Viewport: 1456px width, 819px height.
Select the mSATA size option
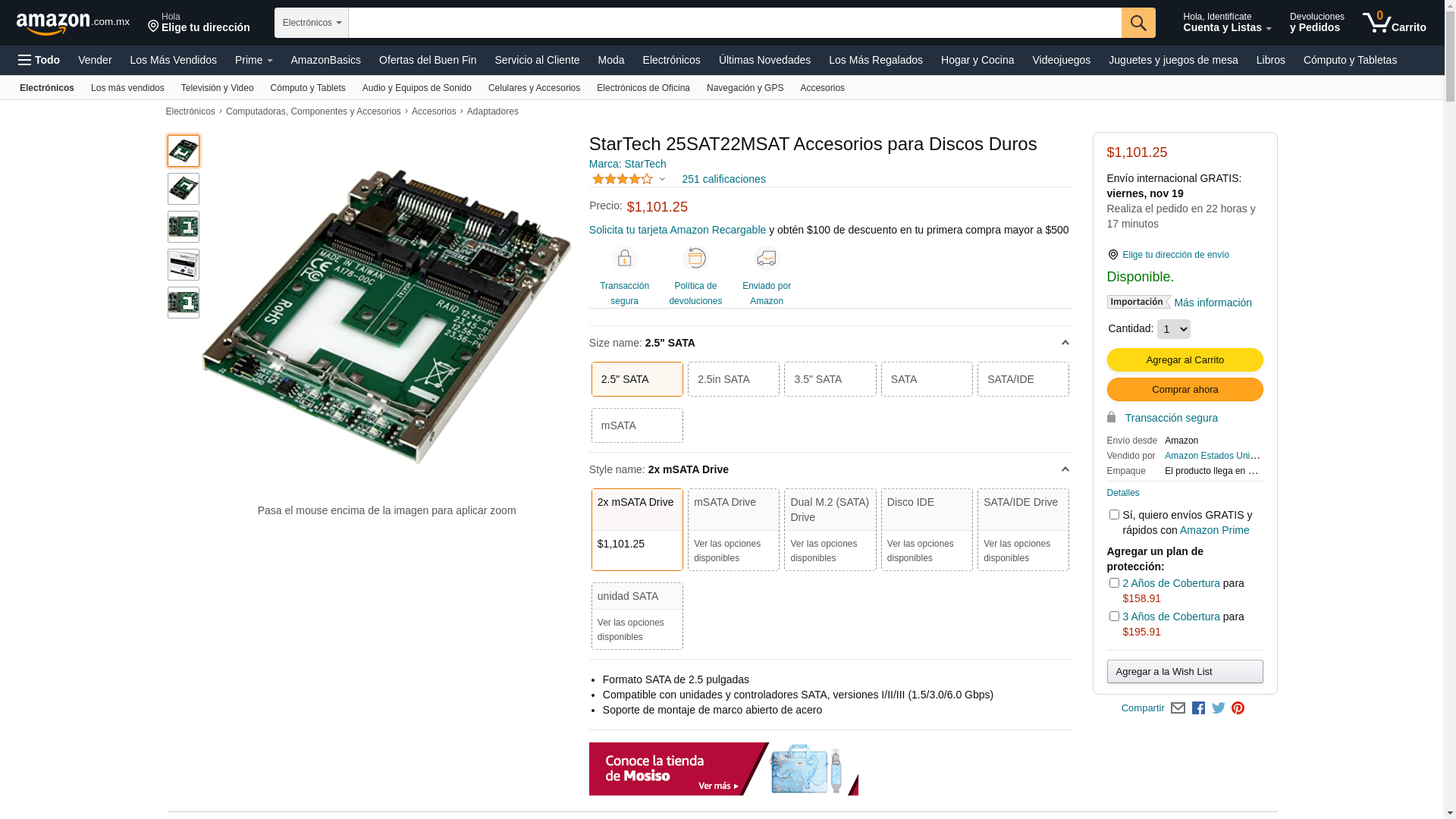(636, 425)
